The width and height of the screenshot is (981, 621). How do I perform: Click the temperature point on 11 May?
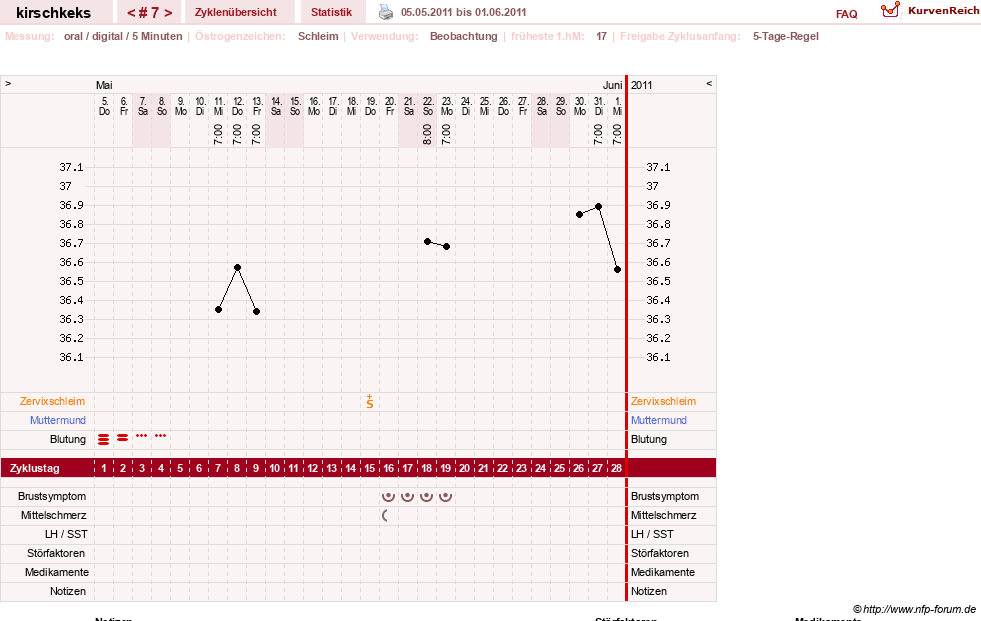pos(218,310)
